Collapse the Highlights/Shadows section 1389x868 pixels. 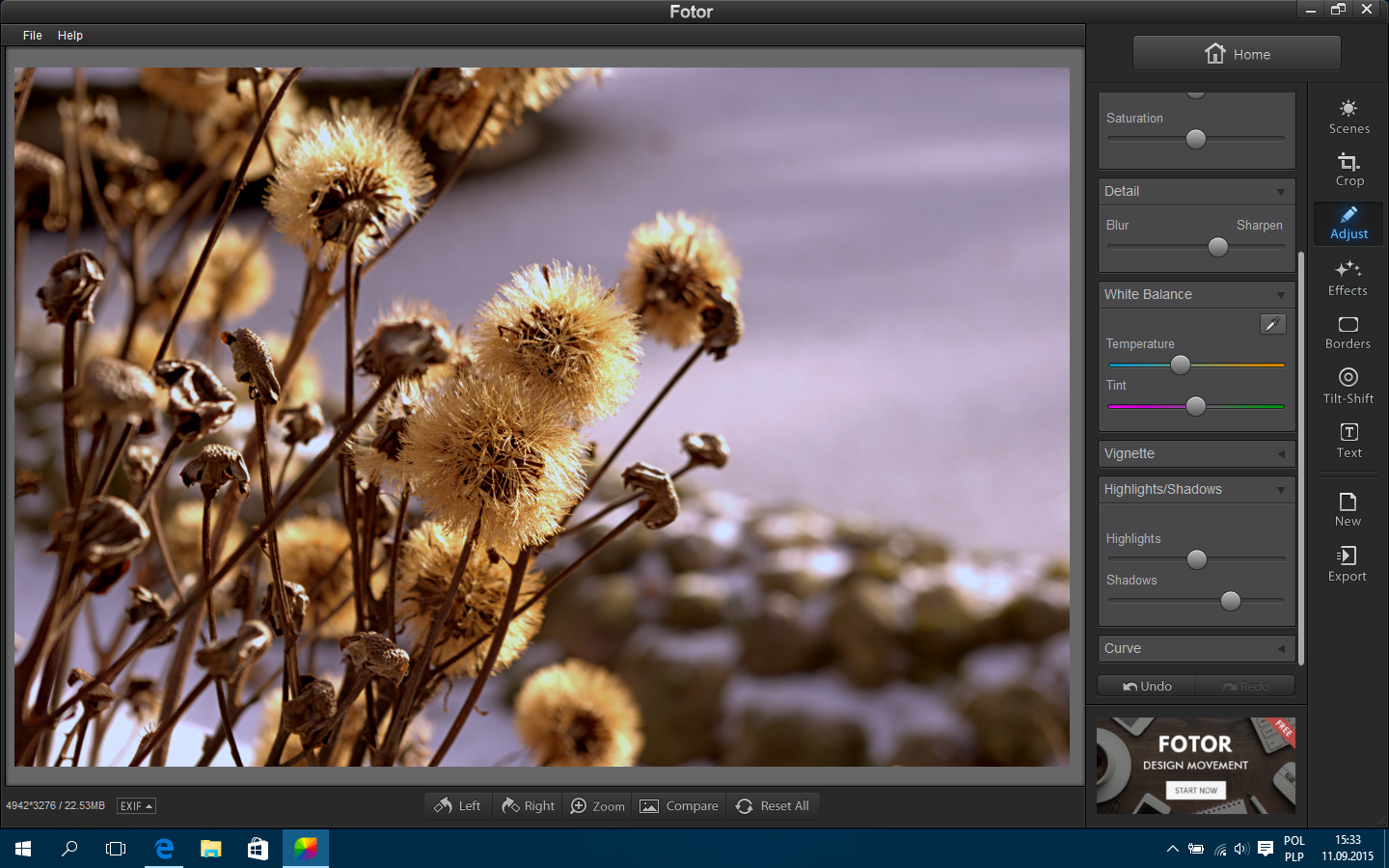click(1196, 489)
